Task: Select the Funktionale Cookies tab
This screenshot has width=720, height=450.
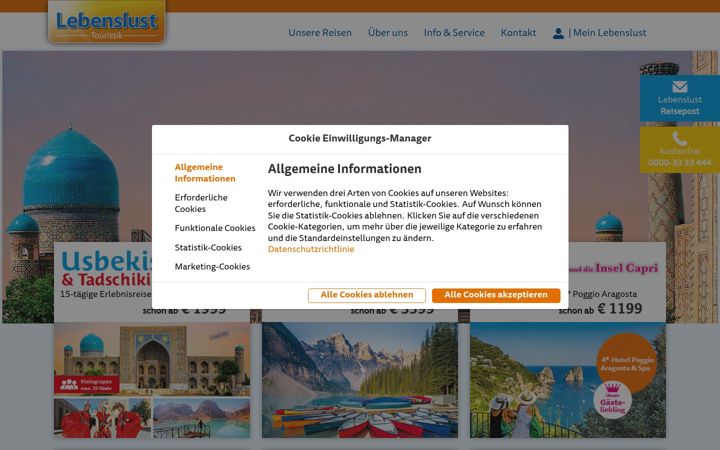Action: tap(215, 228)
